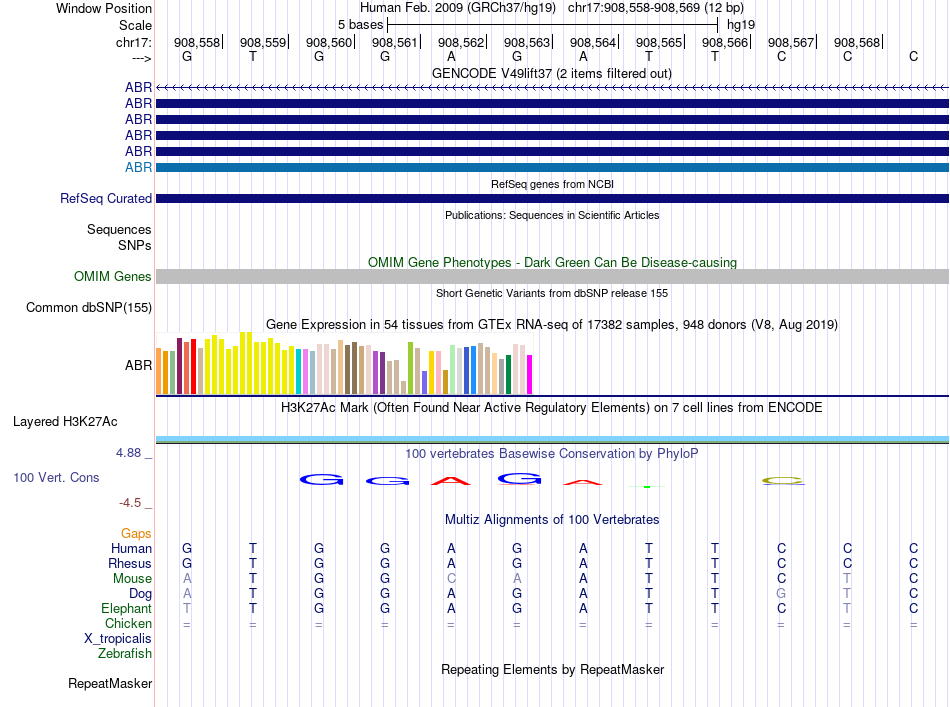Click the gray OMIM Genes bar
This screenshot has height=707, width=950.
click(552, 276)
